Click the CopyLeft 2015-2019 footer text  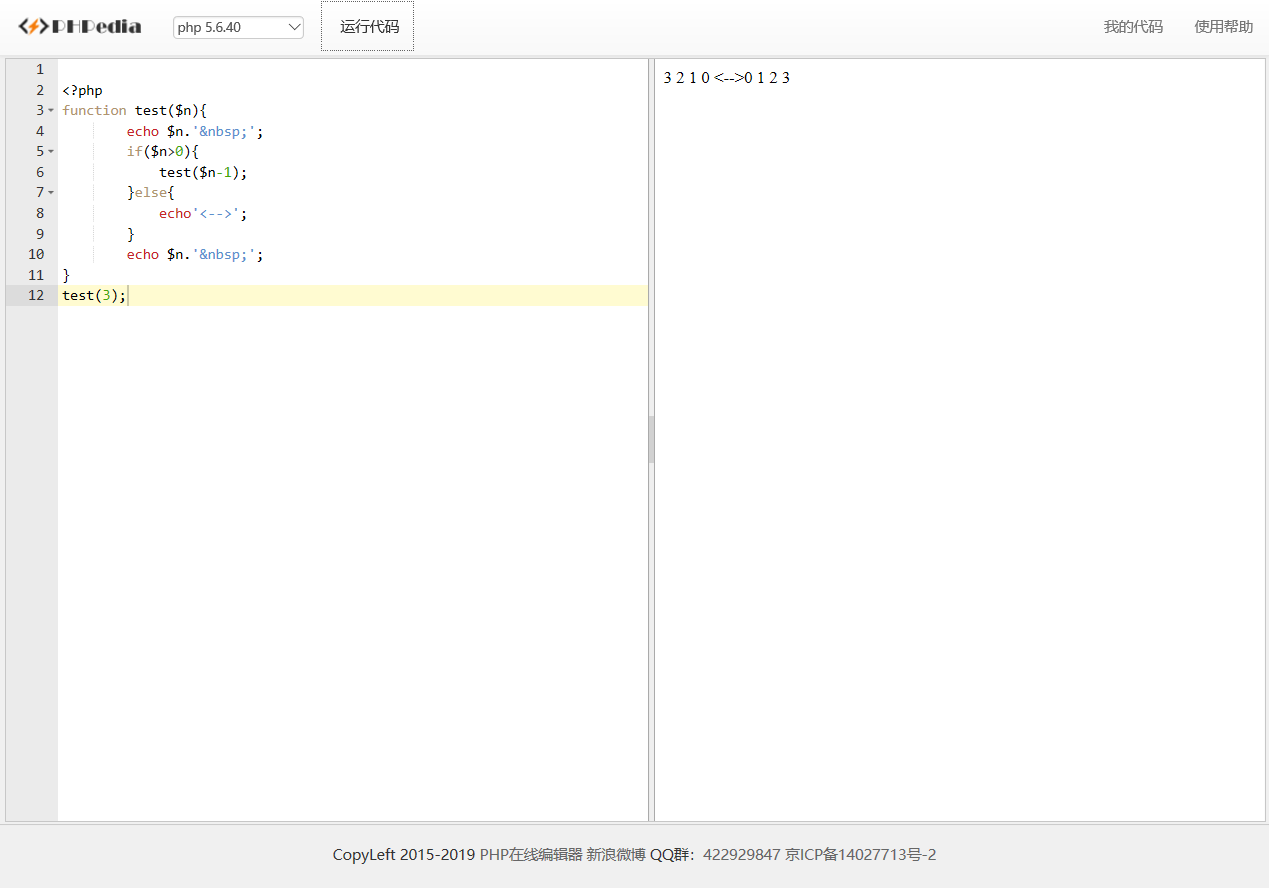click(404, 855)
